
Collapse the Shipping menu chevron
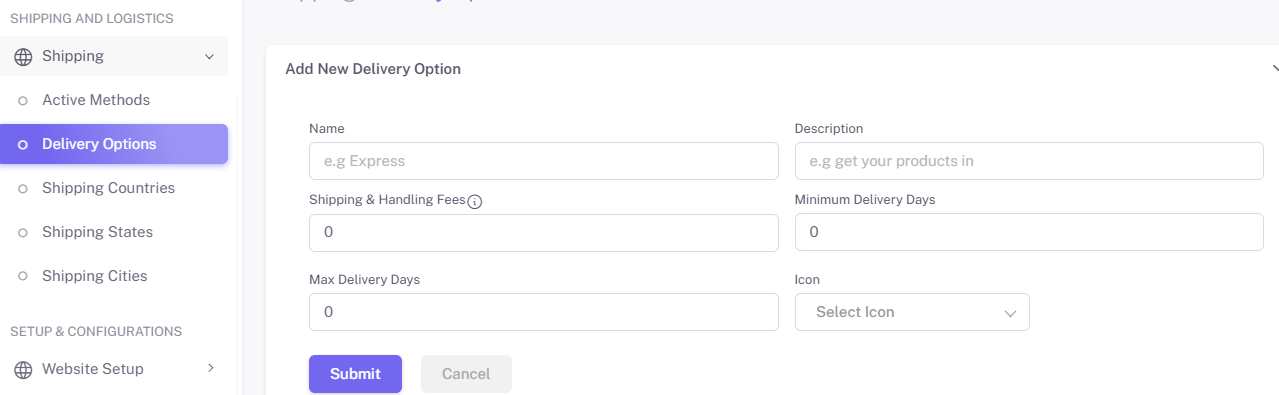click(209, 57)
